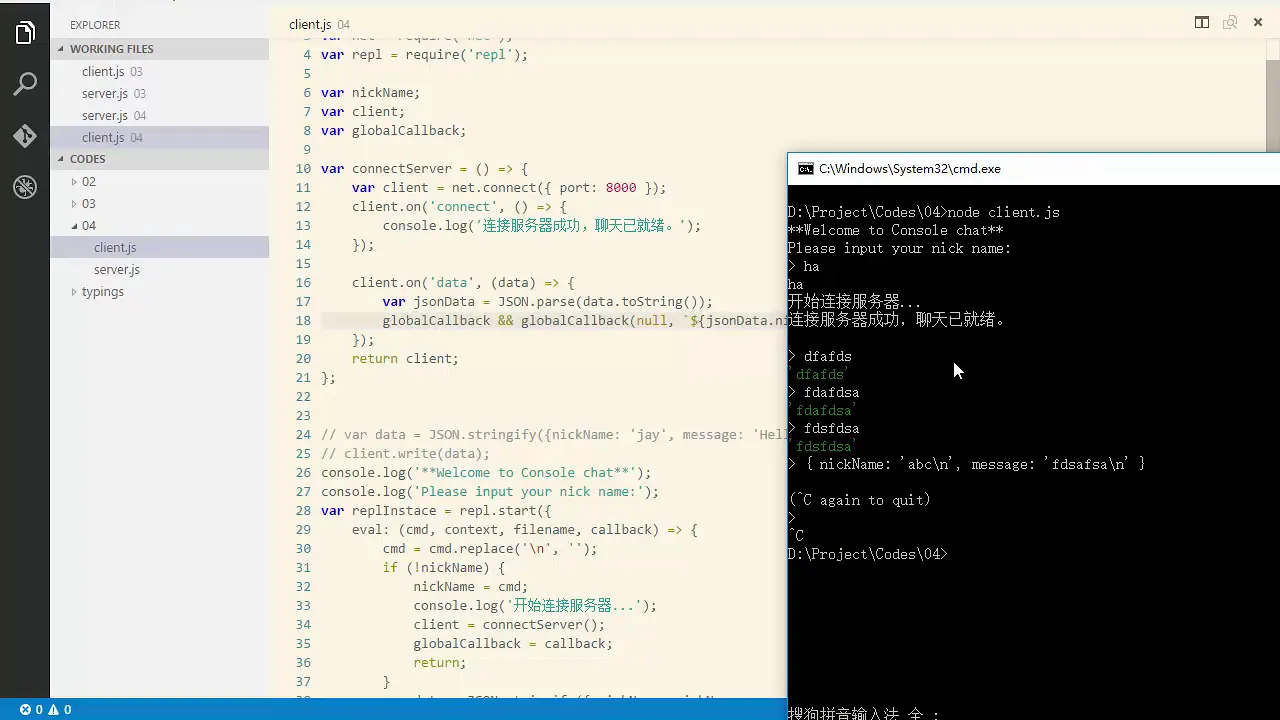Image resolution: width=1280 pixels, height=720 pixels.
Task: Click 'client = connectServer();' on line 34
Action: (x=509, y=625)
